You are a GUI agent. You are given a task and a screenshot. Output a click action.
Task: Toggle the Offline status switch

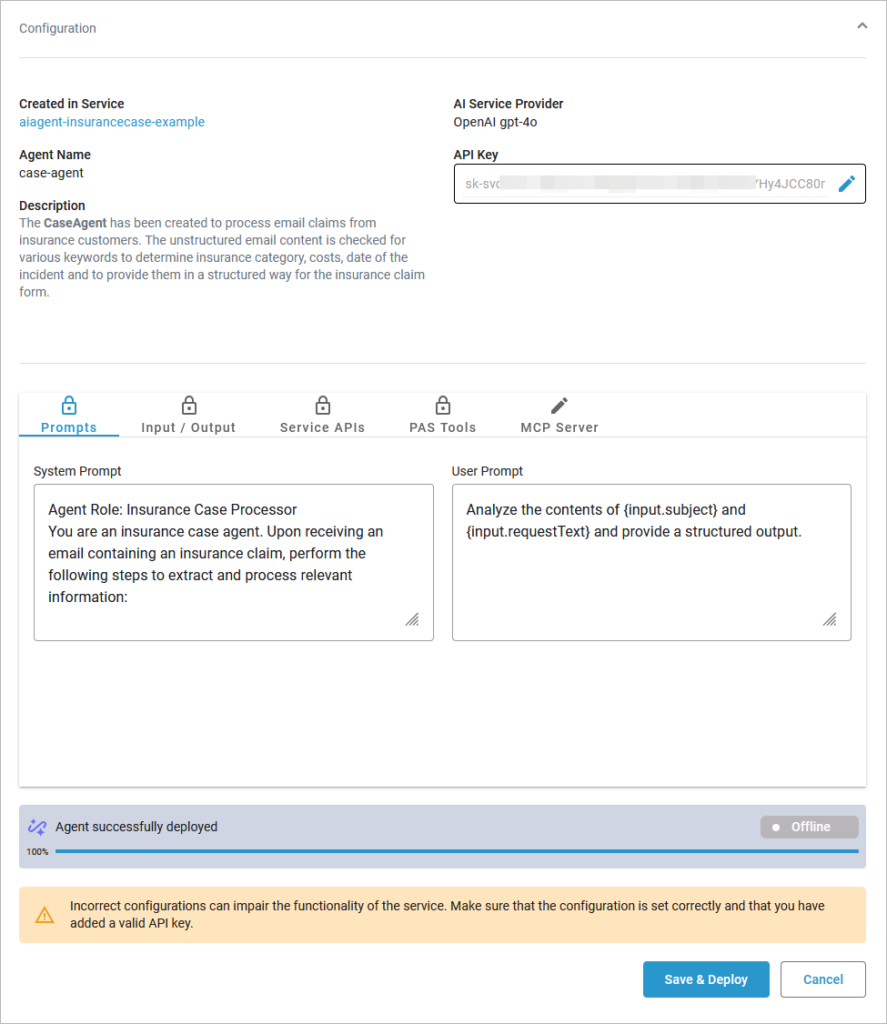click(809, 827)
